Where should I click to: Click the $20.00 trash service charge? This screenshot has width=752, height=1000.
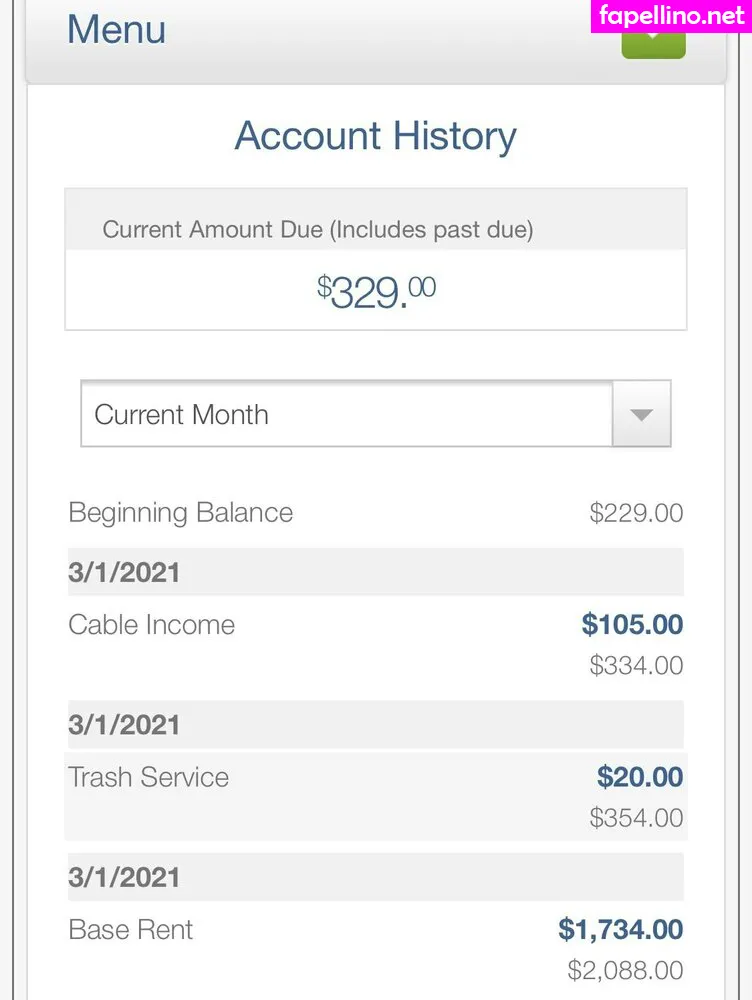[640, 777]
